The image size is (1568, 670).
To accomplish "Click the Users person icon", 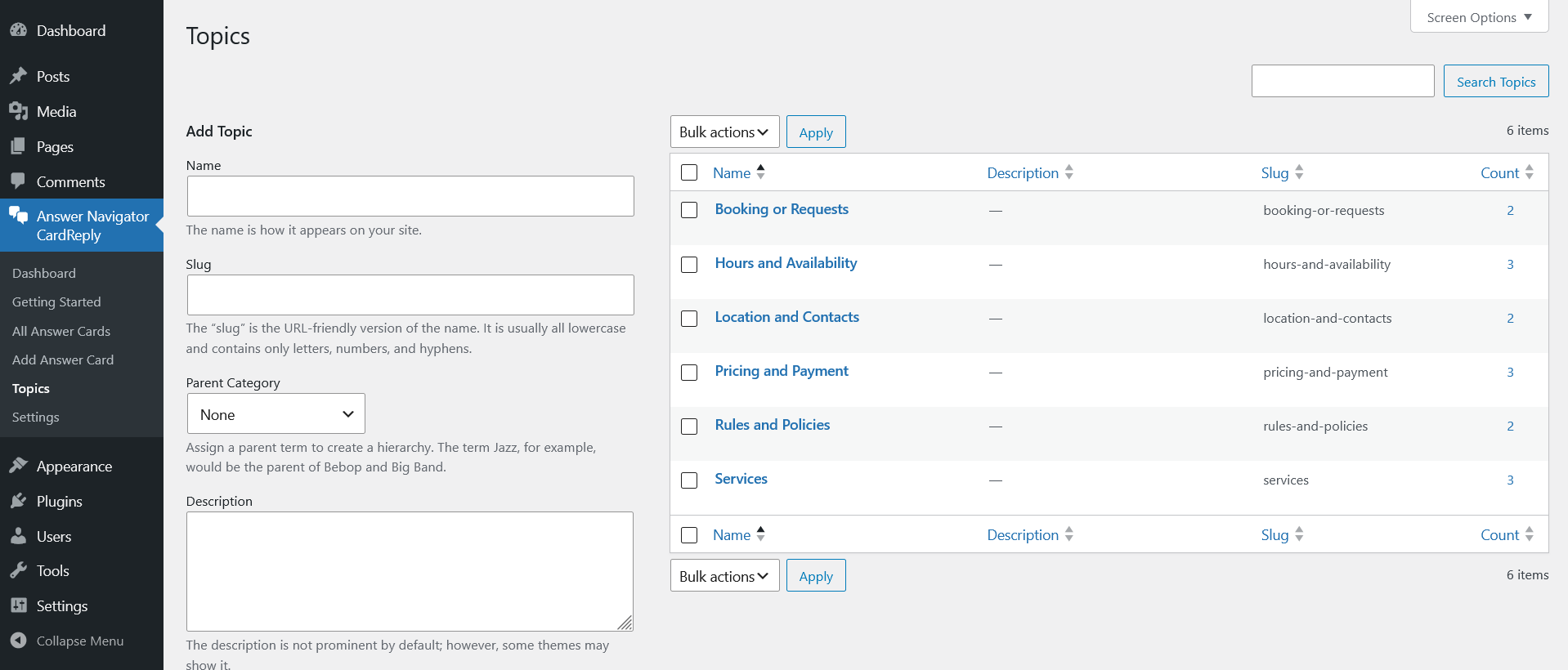I will pos(18,536).
